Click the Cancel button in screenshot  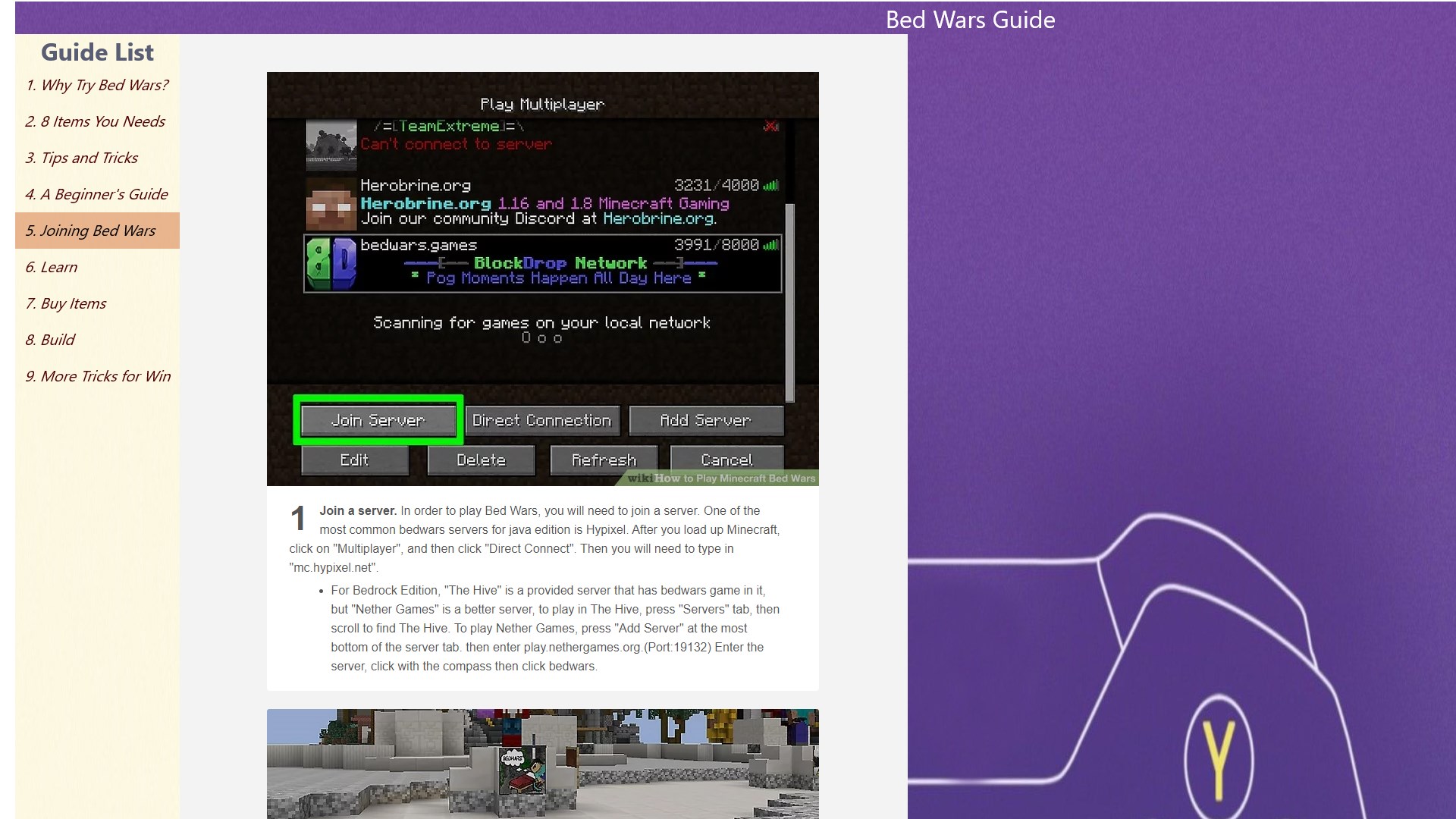pyautogui.click(x=726, y=460)
